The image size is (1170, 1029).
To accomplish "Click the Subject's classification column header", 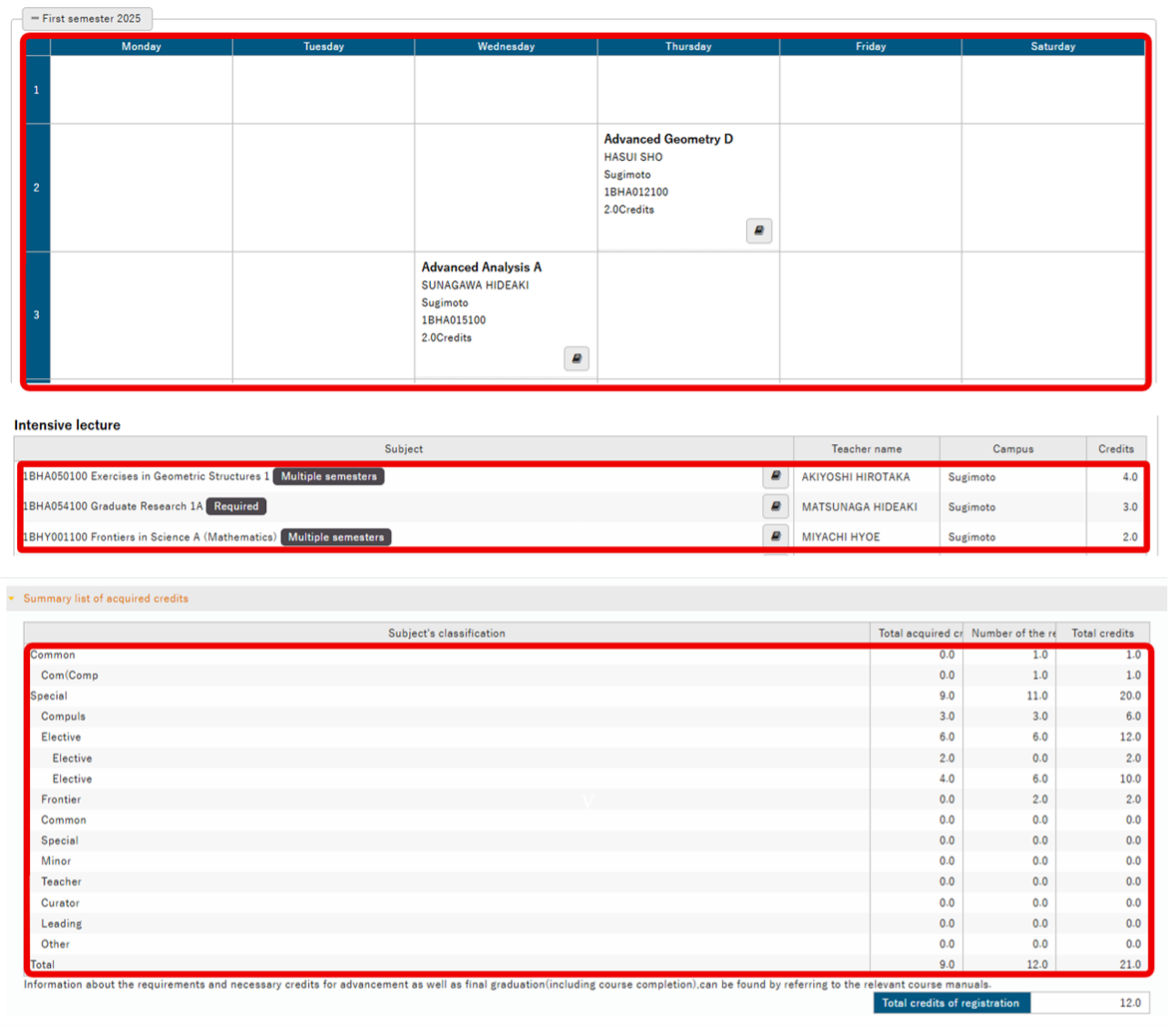I will pyautogui.click(x=446, y=633).
